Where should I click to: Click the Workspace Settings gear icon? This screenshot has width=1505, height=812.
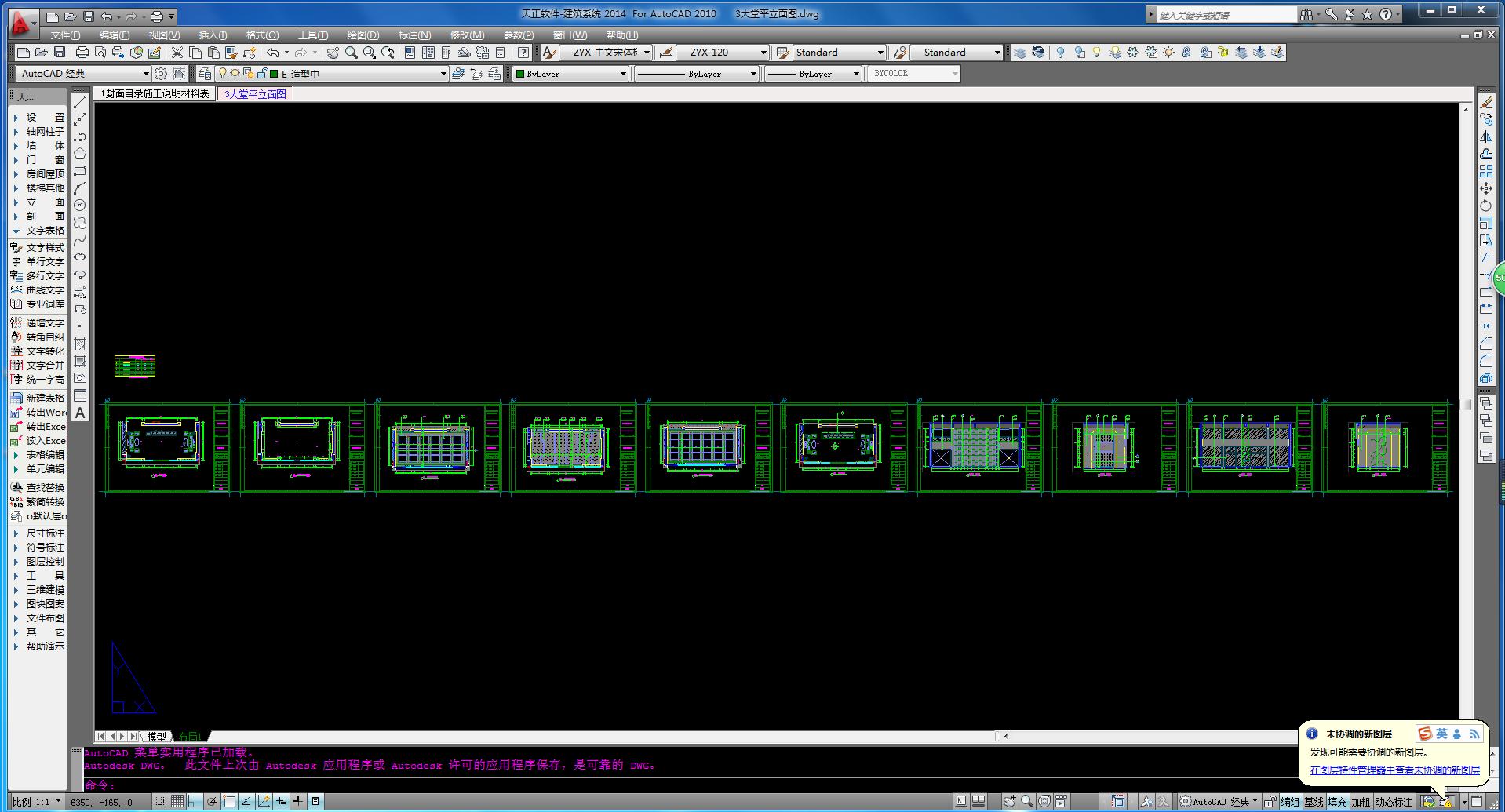click(161, 74)
